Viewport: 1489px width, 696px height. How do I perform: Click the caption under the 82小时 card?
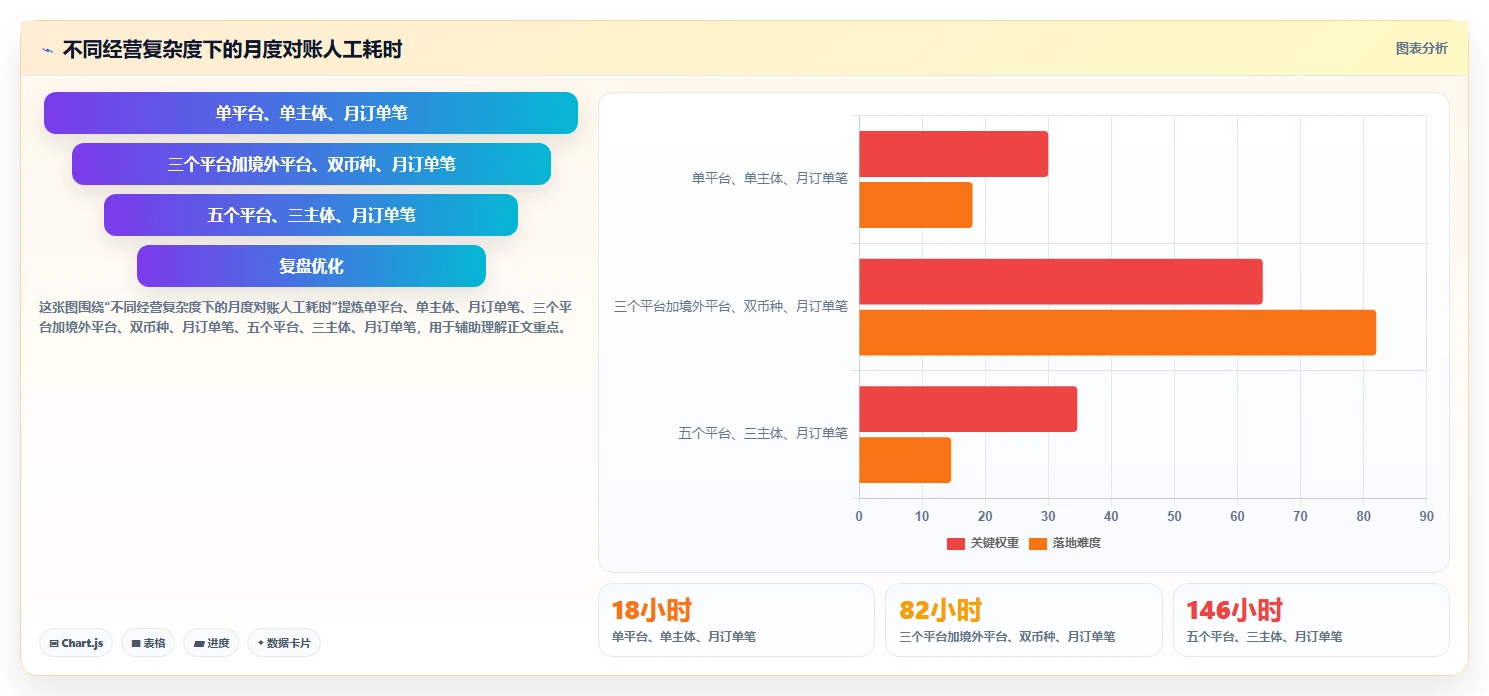coord(1007,636)
